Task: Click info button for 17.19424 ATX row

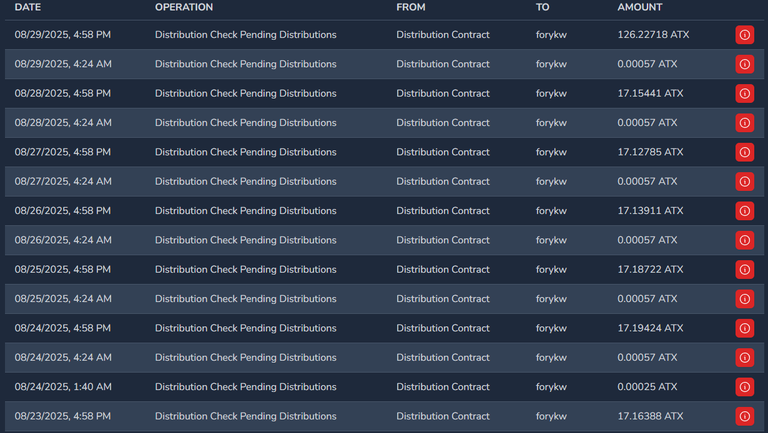Action: [744, 328]
